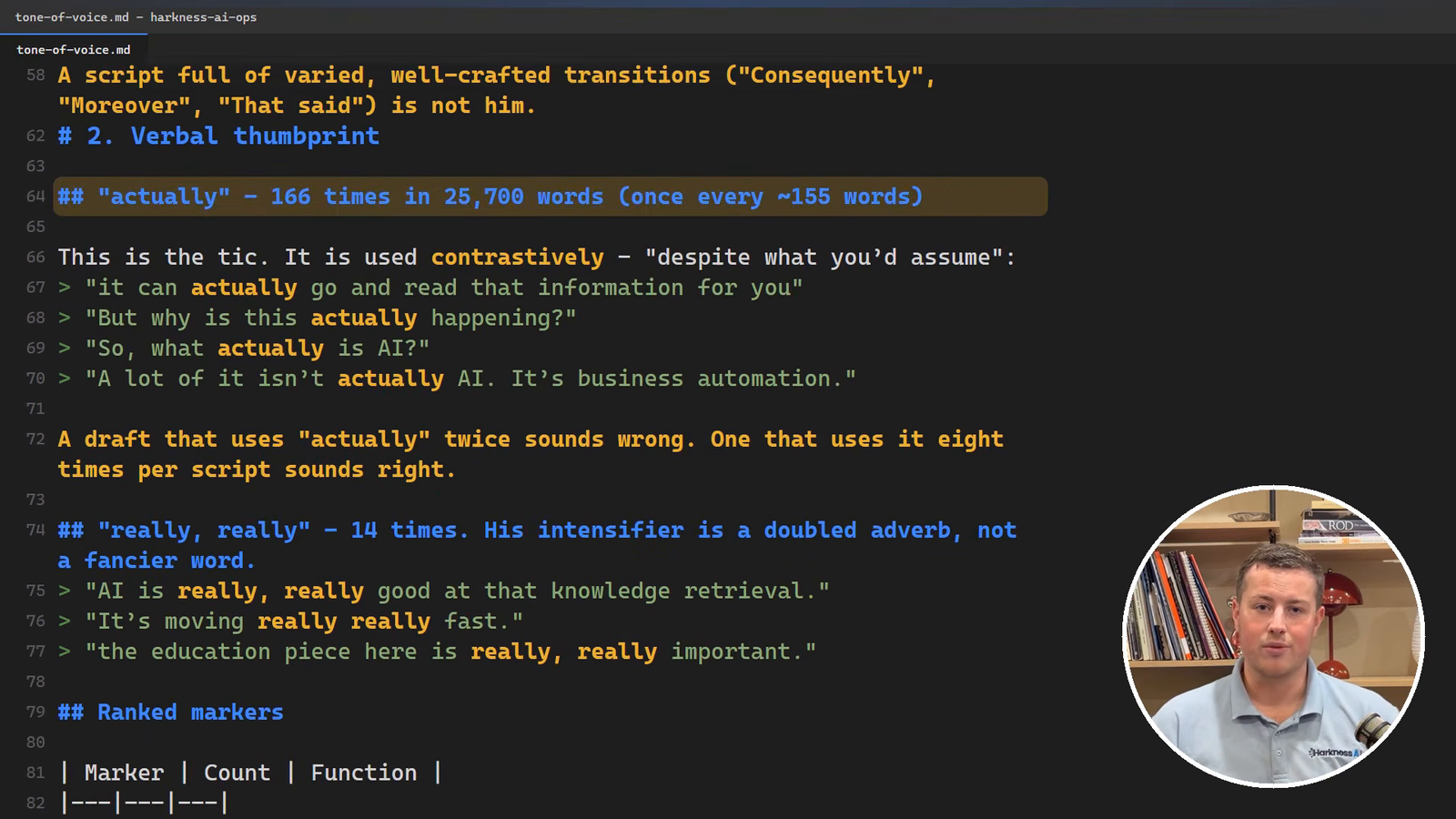1456x819 pixels.
Task: Click line number 64 in the gutter
Action: coord(35,197)
